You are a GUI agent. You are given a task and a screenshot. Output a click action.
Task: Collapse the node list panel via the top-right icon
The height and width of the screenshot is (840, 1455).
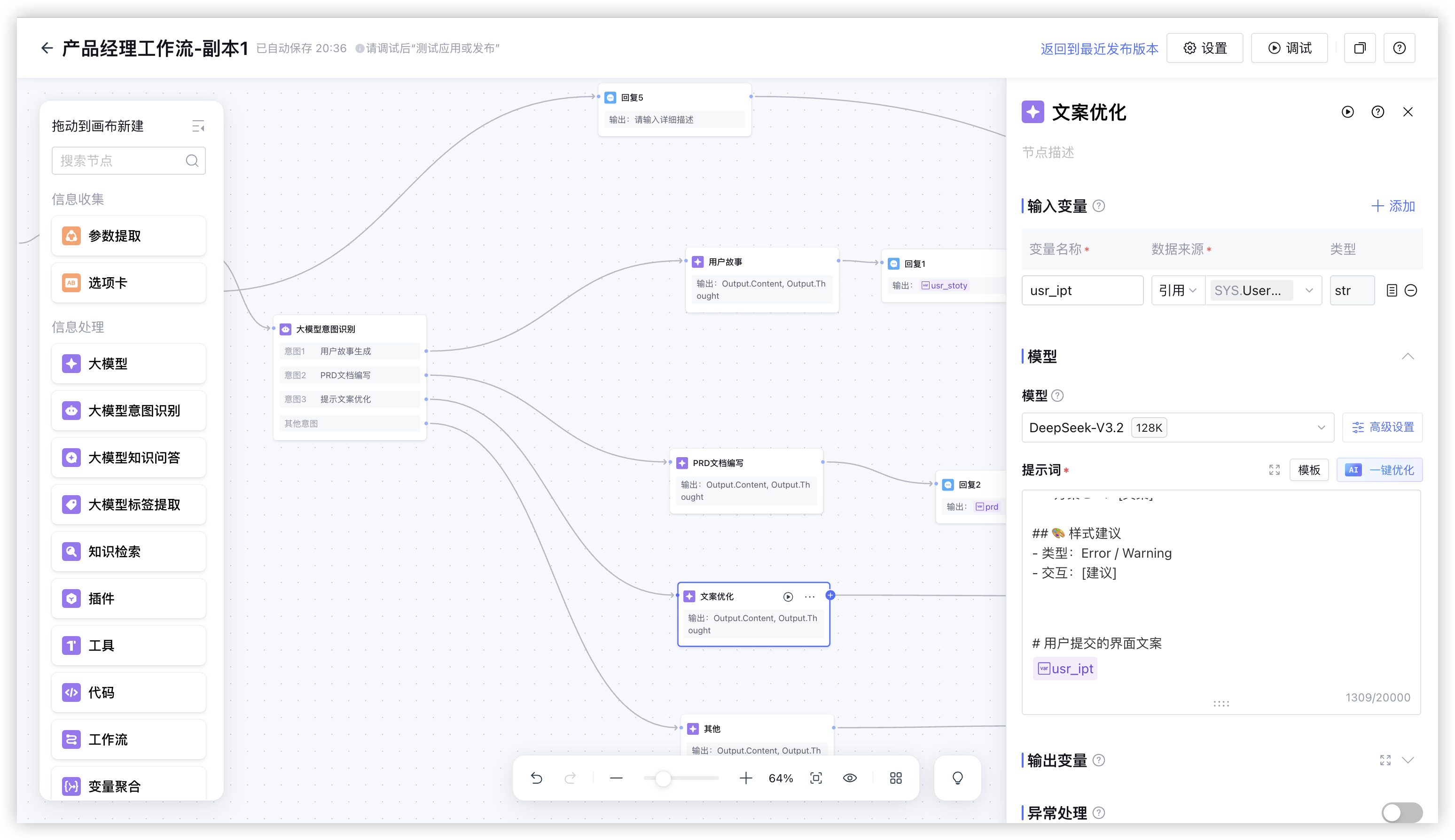coord(198,126)
